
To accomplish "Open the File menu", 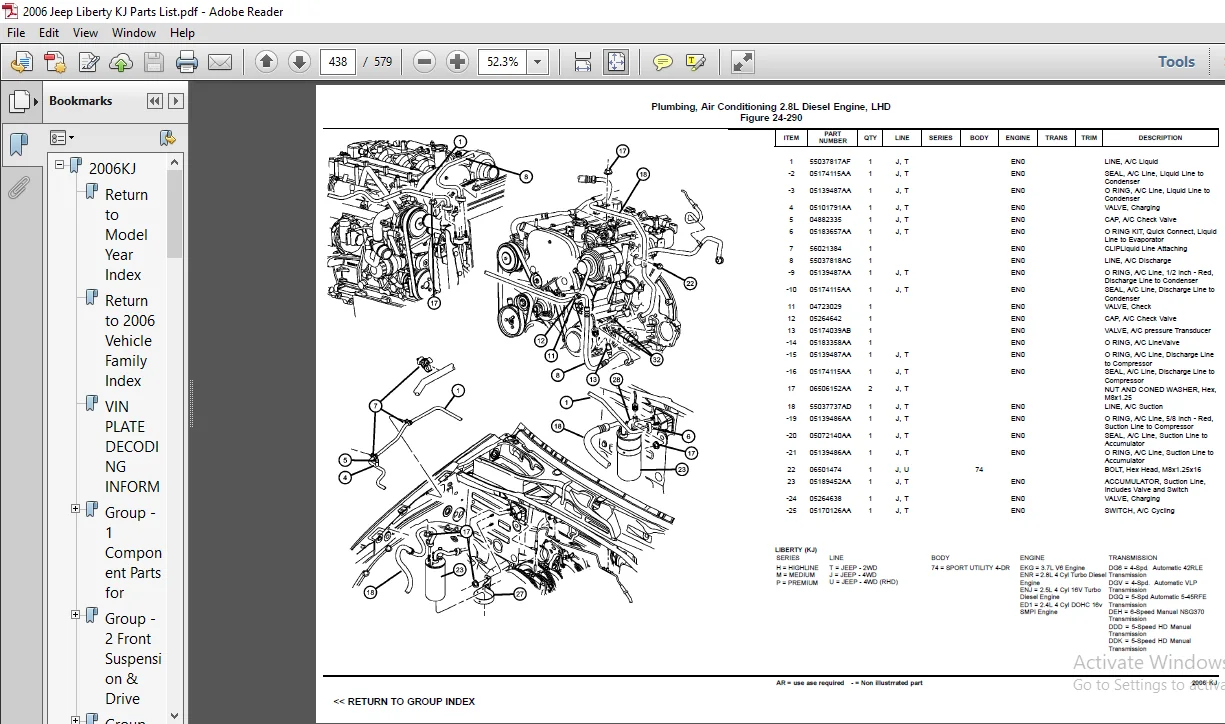I will 16,33.
